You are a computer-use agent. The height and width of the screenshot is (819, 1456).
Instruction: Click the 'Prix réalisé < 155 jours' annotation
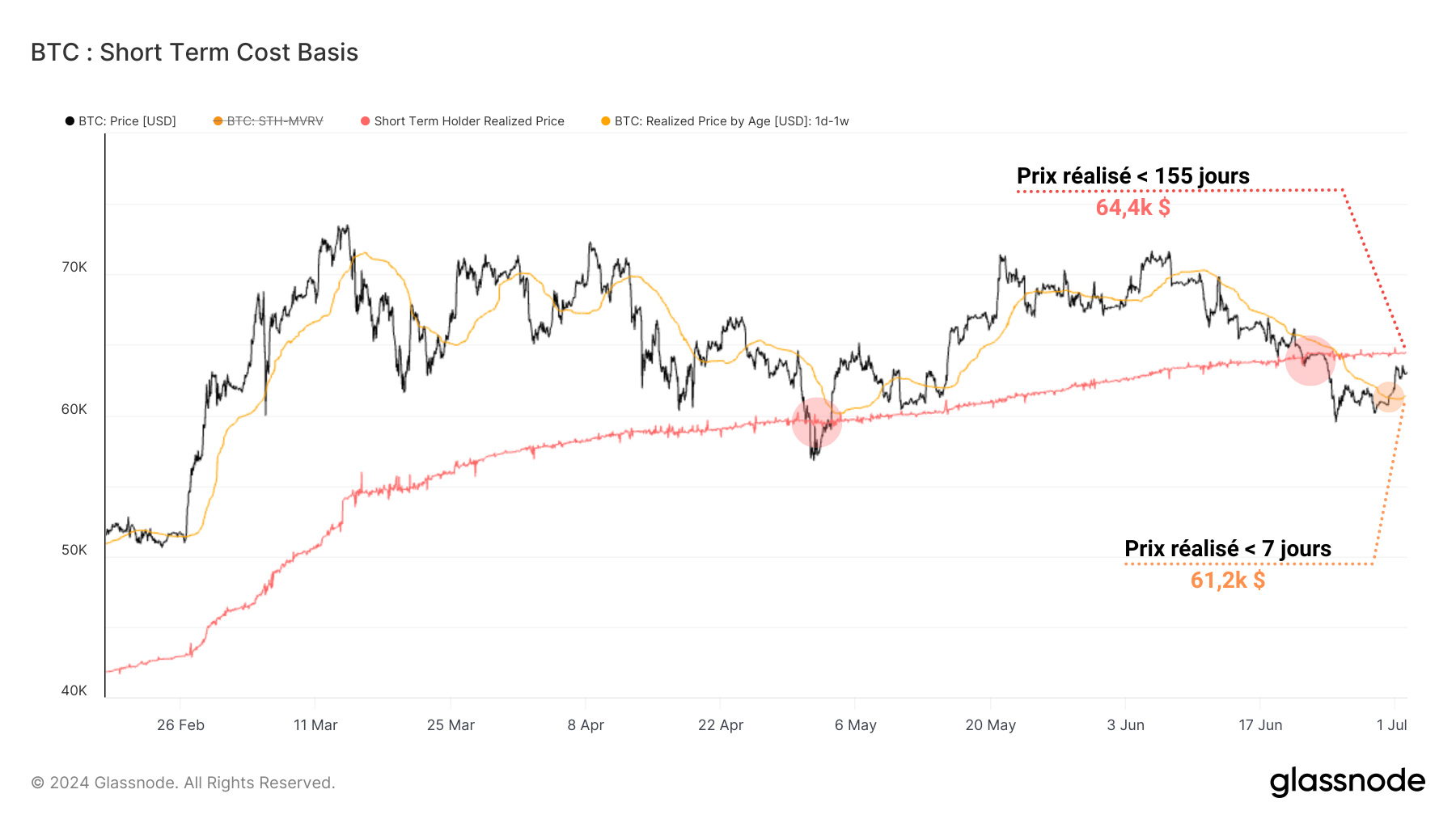[x=1132, y=176]
